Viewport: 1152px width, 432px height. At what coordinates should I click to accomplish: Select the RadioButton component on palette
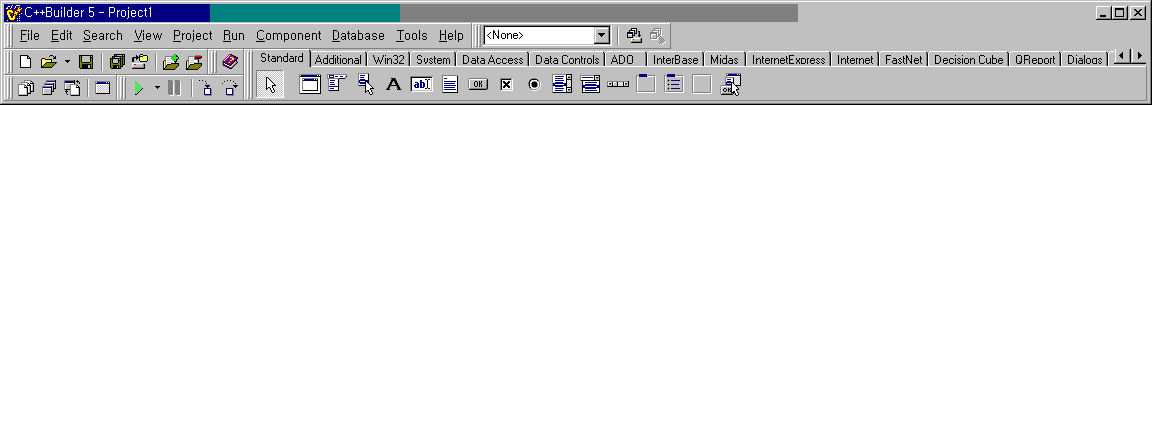point(534,85)
